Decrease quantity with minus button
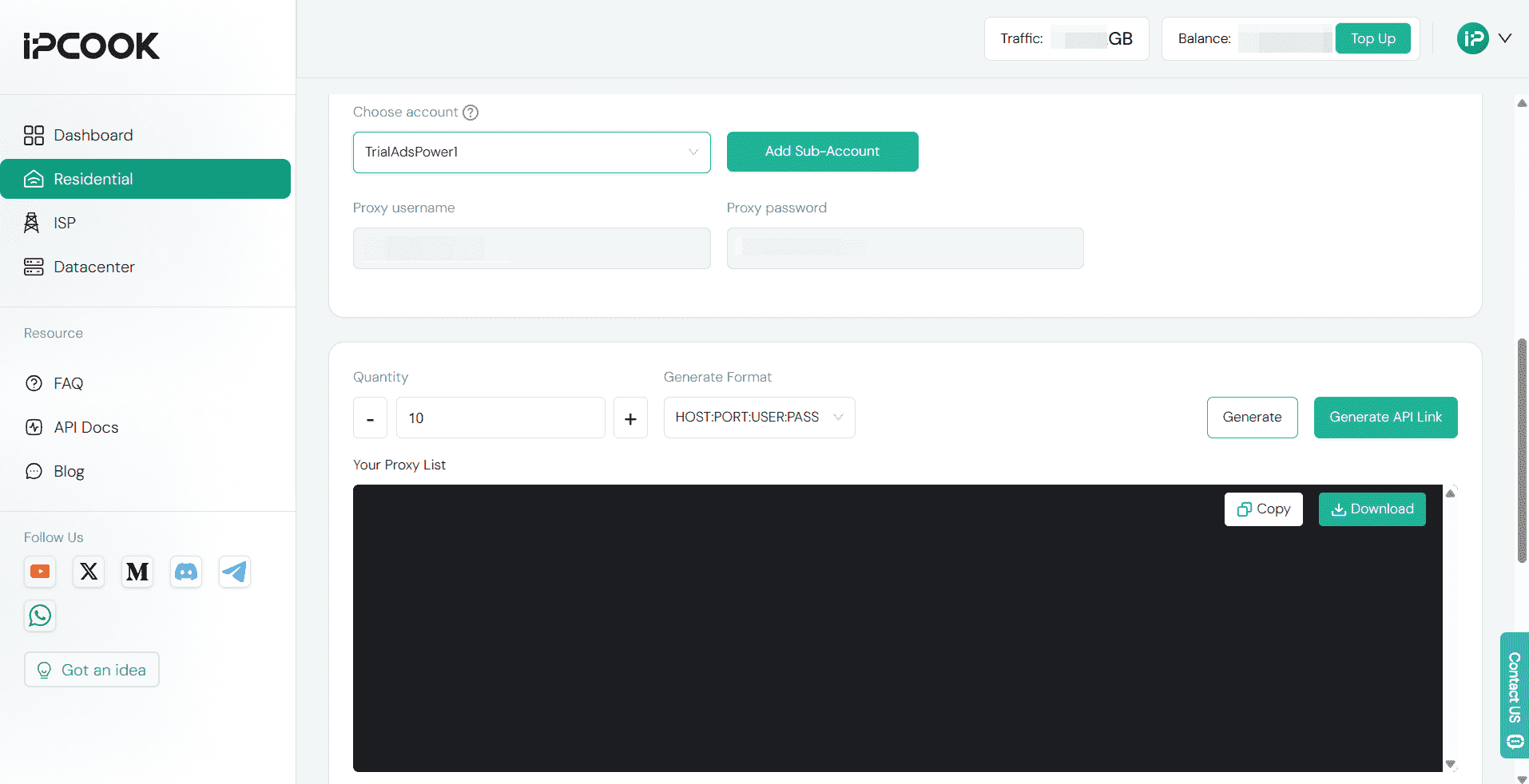The image size is (1529, 784). tap(370, 418)
